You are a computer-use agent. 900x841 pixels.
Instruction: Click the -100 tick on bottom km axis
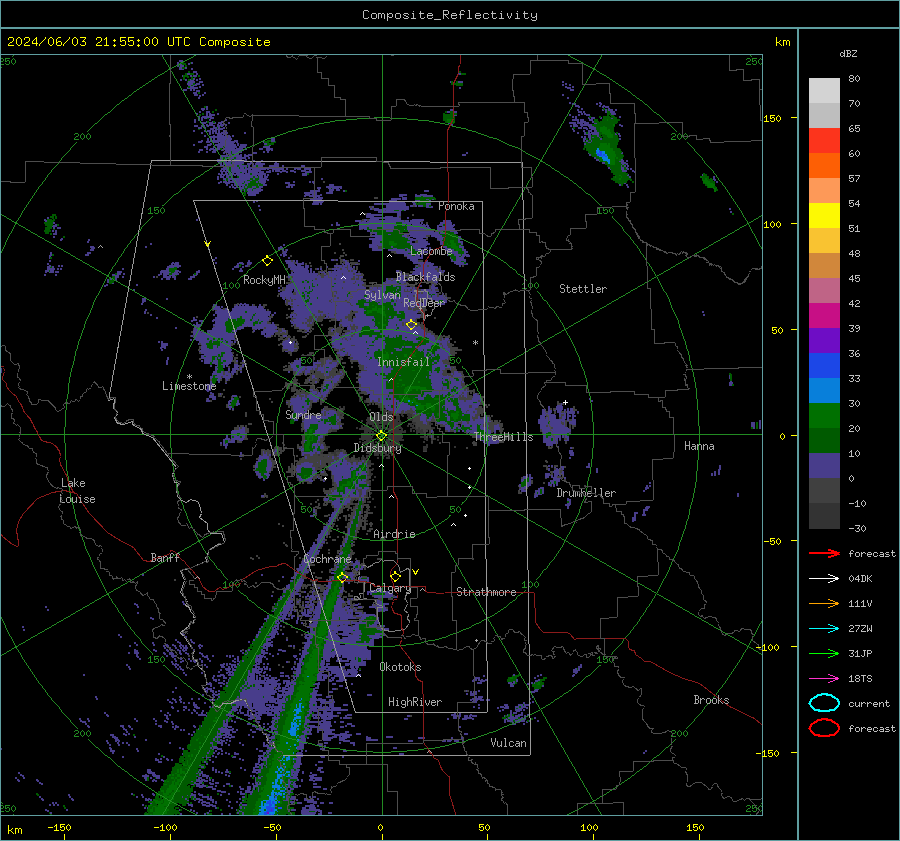[165, 827]
